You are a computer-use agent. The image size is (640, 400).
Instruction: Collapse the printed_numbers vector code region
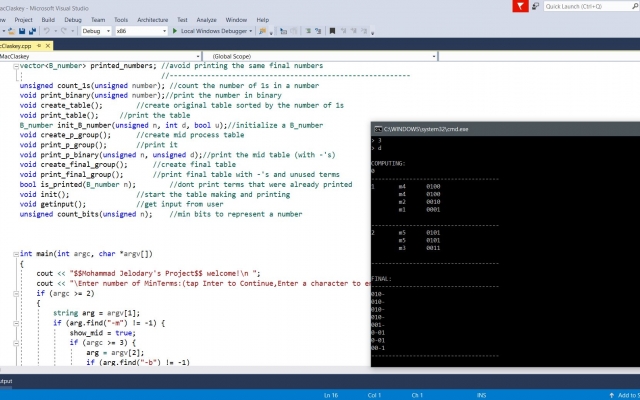(x=16, y=66)
